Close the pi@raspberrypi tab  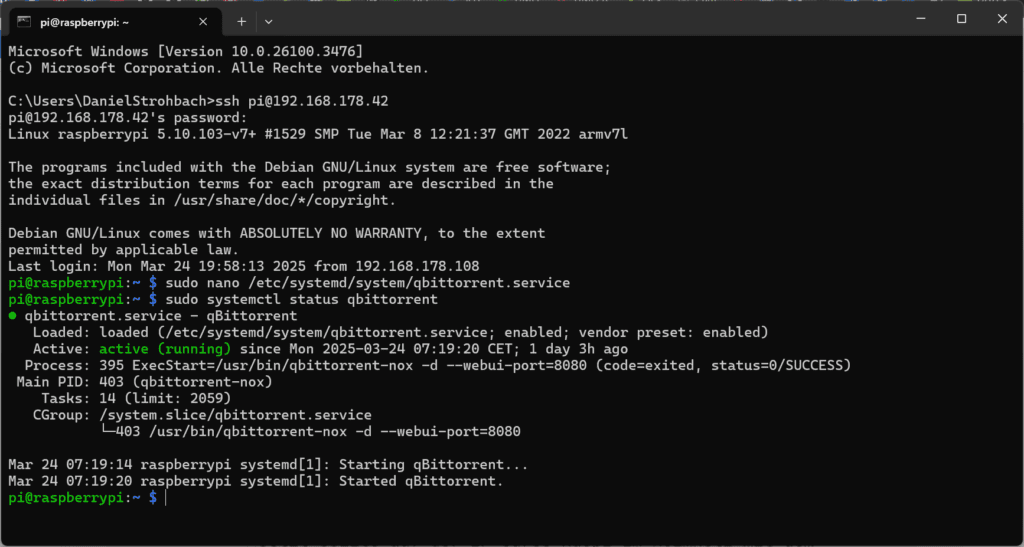coord(203,22)
